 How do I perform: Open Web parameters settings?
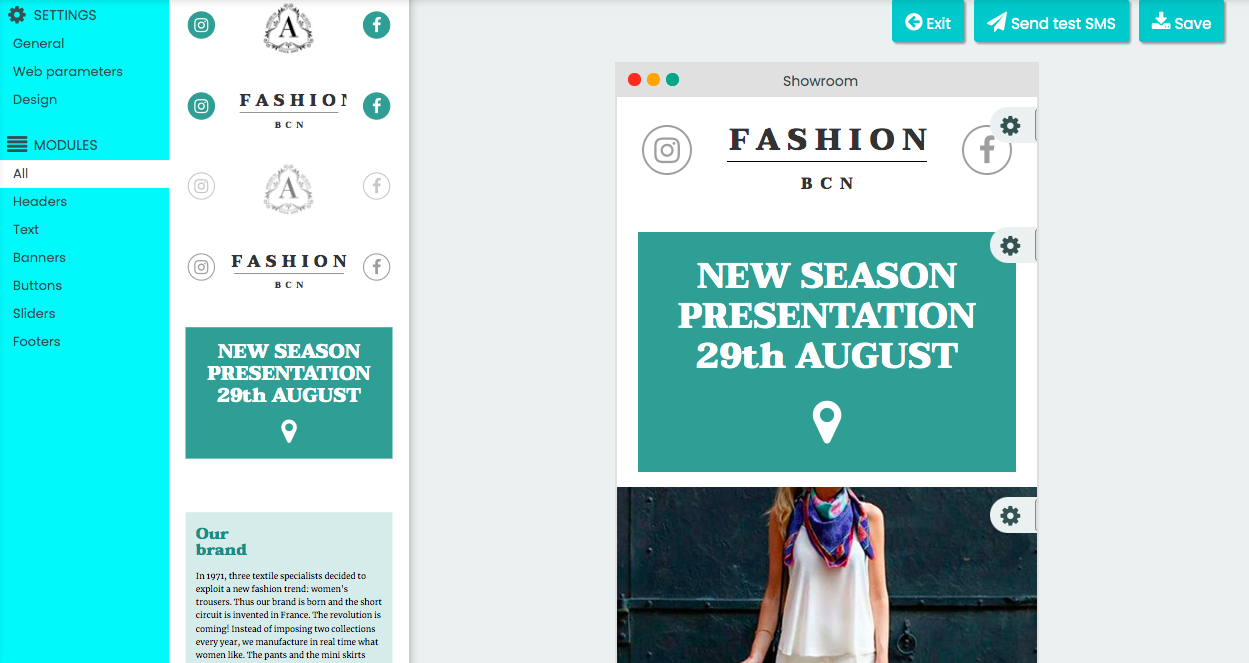tap(68, 71)
